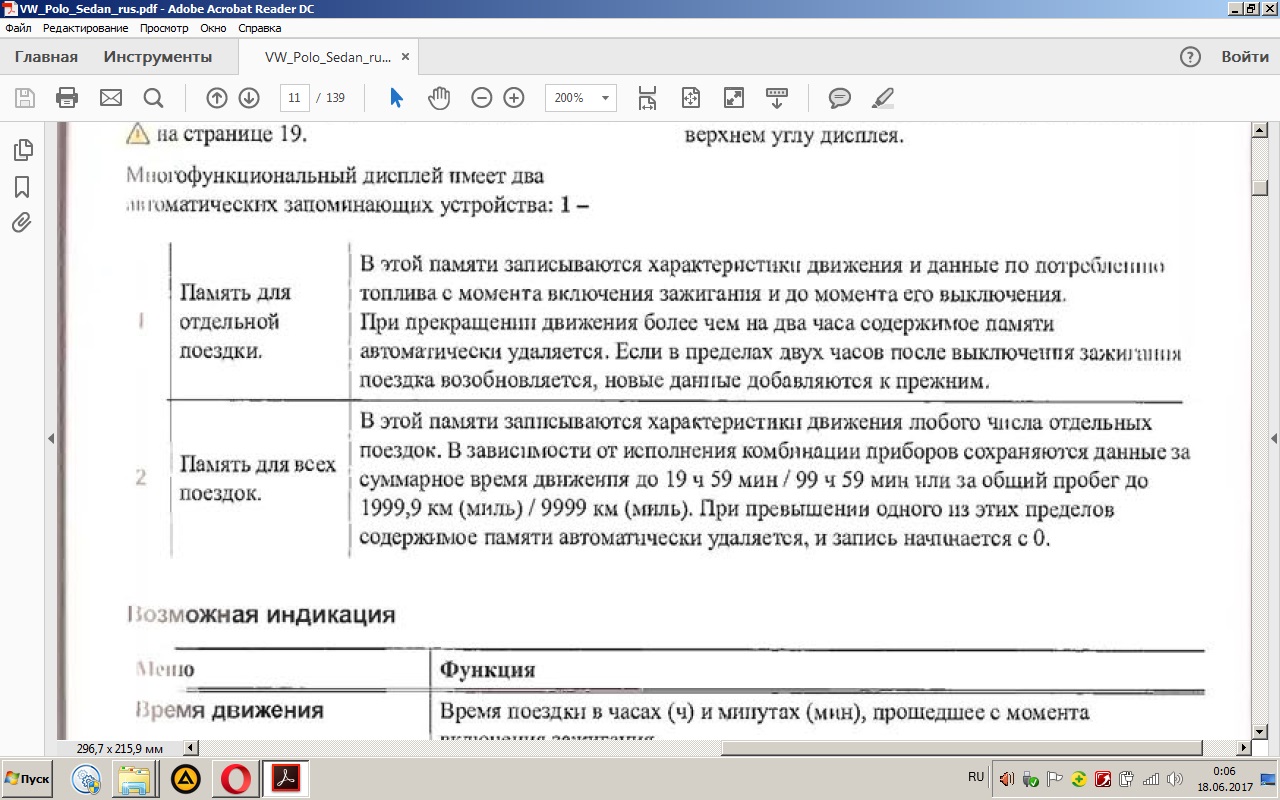The height and width of the screenshot is (800, 1280).
Task: Click the Пуск start button
Action: tap(28, 778)
